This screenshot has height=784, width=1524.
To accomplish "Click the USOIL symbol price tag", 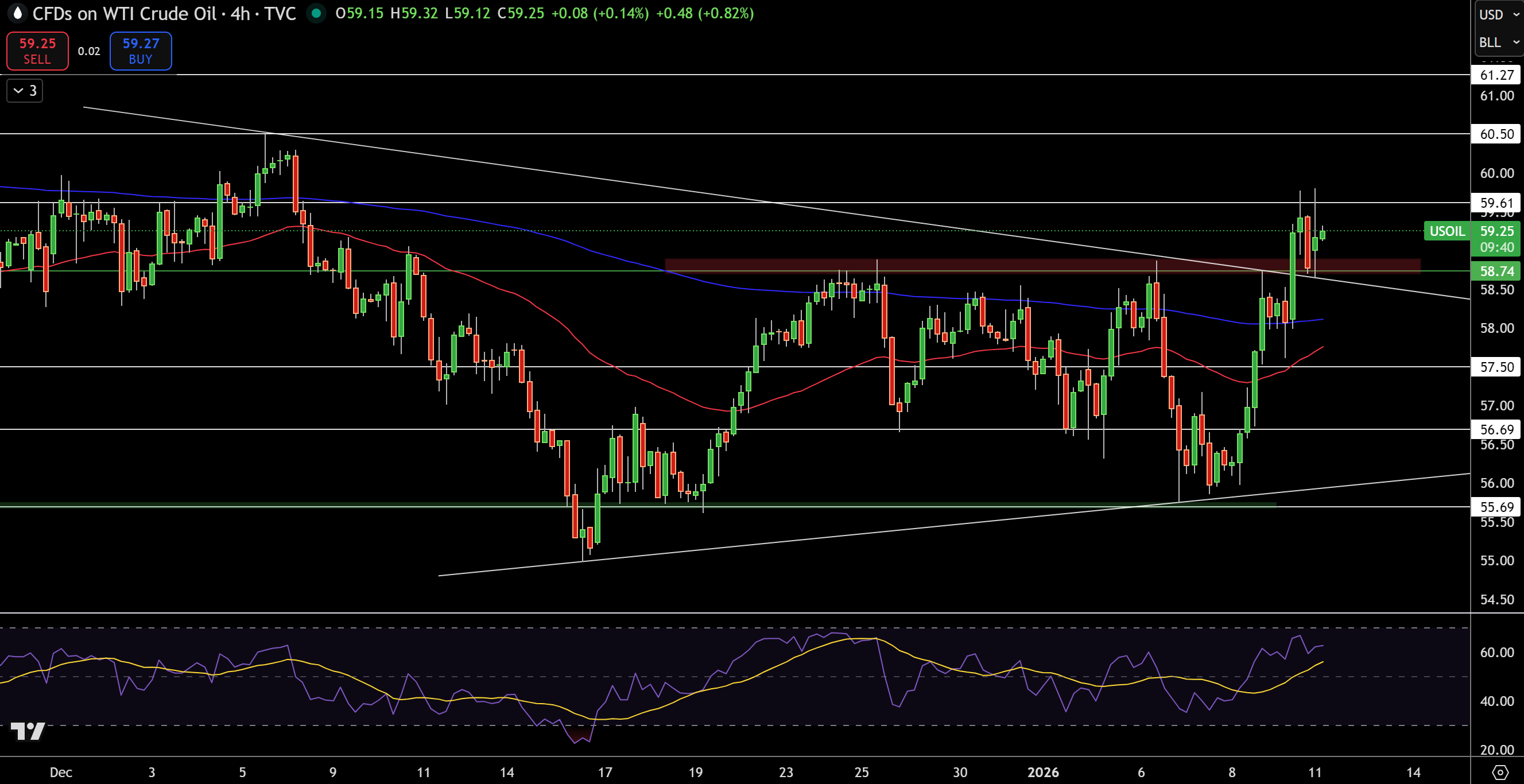I will pos(1447,231).
